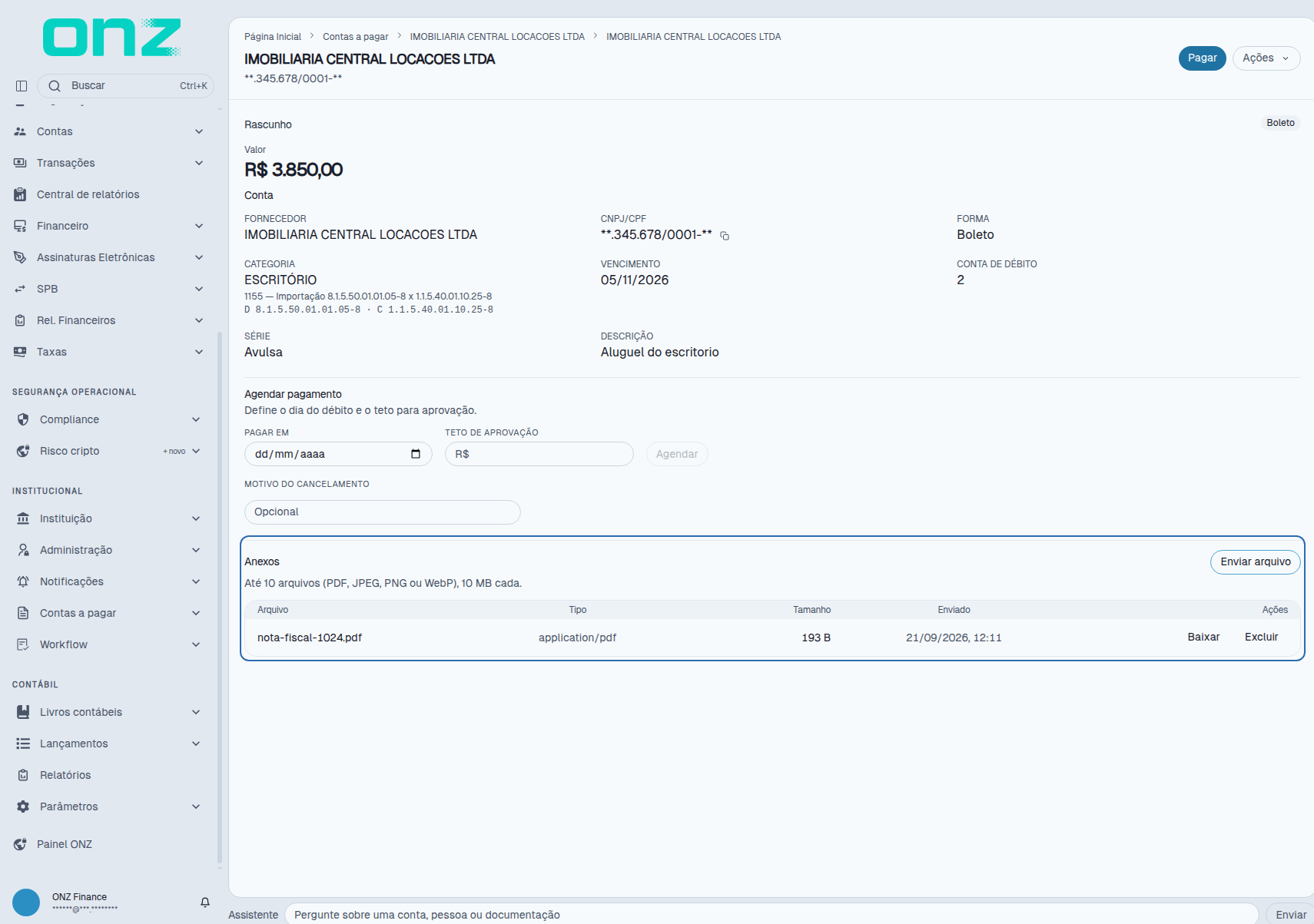Delete attachment via Excluir
The width and height of the screenshot is (1314, 924).
point(1262,638)
